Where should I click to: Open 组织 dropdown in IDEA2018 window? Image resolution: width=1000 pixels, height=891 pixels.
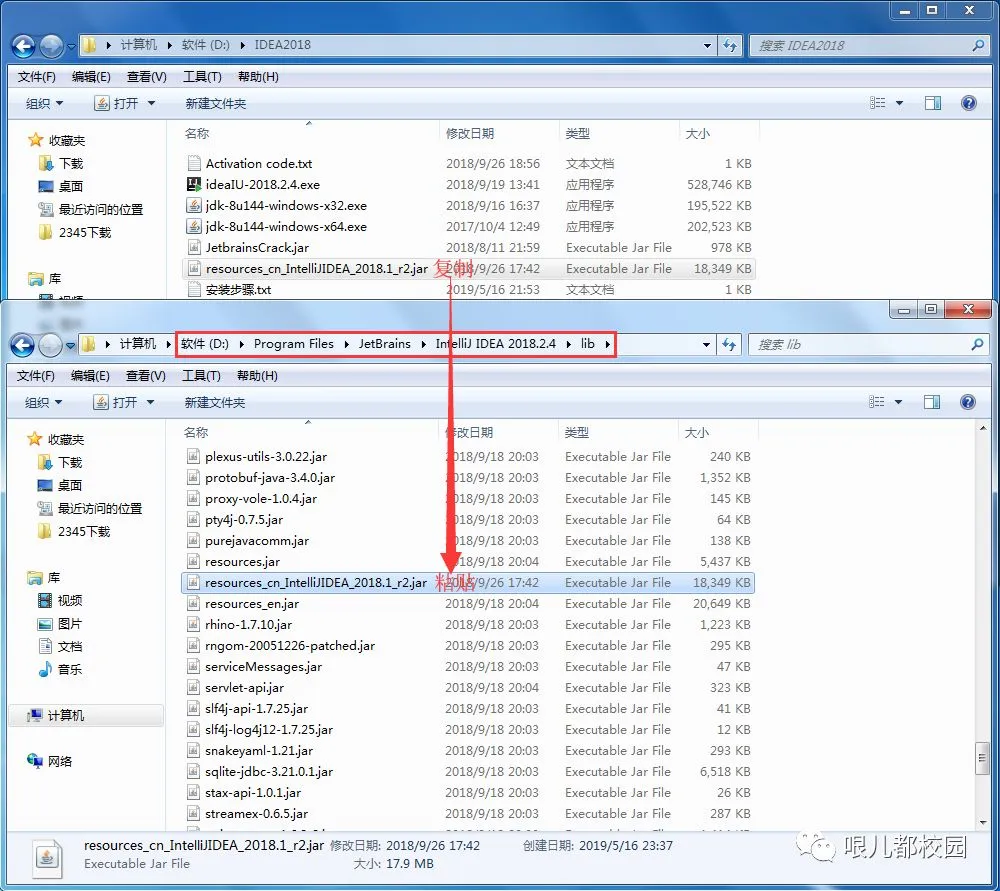pyautogui.click(x=44, y=103)
